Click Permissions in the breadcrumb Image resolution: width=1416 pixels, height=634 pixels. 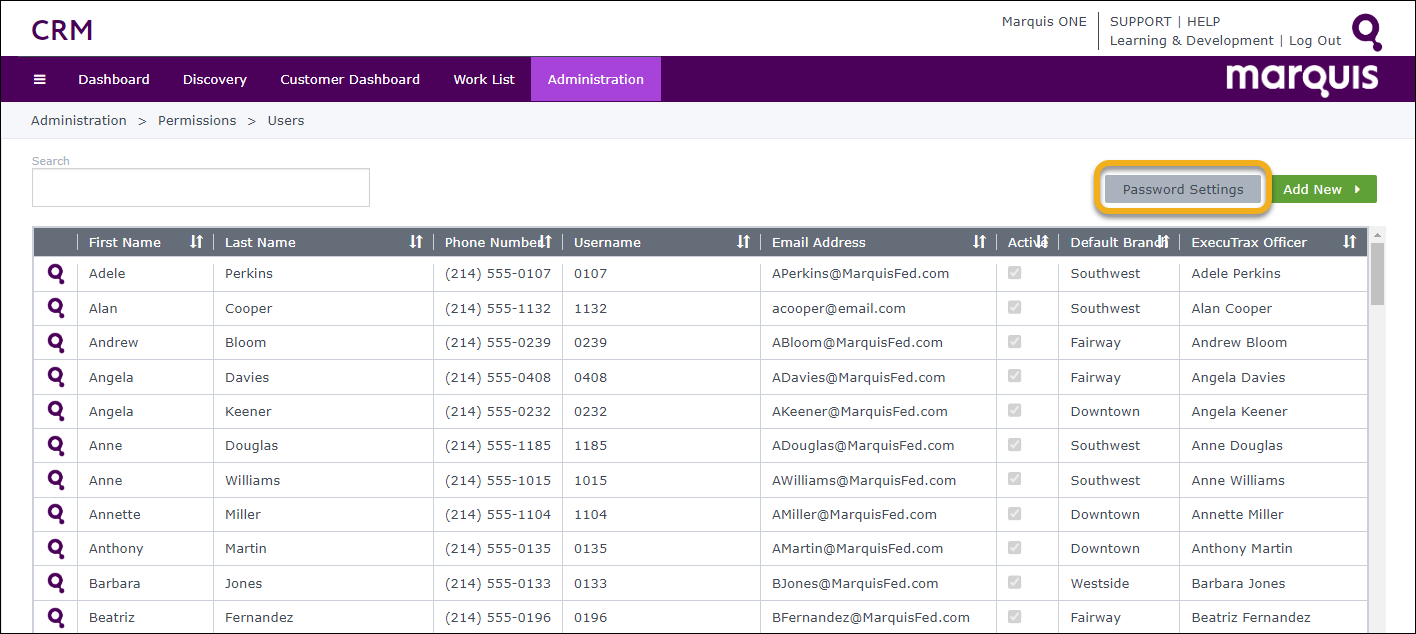(197, 120)
